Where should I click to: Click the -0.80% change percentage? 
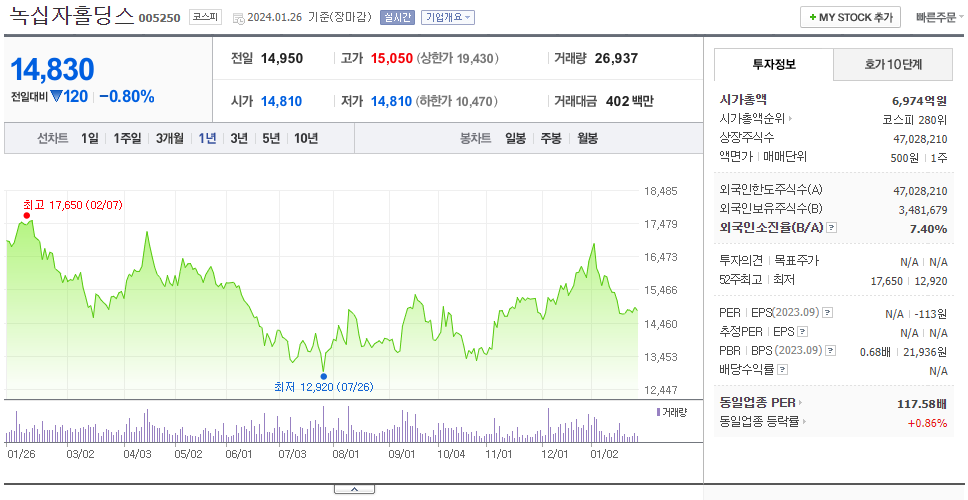click(127, 97)
